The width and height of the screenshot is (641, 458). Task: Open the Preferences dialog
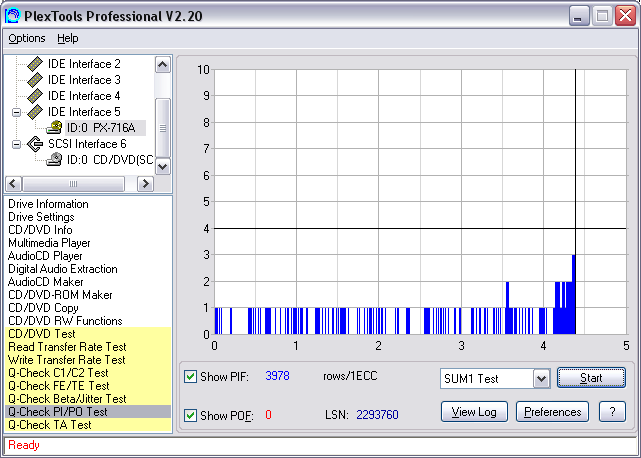click(x=552, y=412)
